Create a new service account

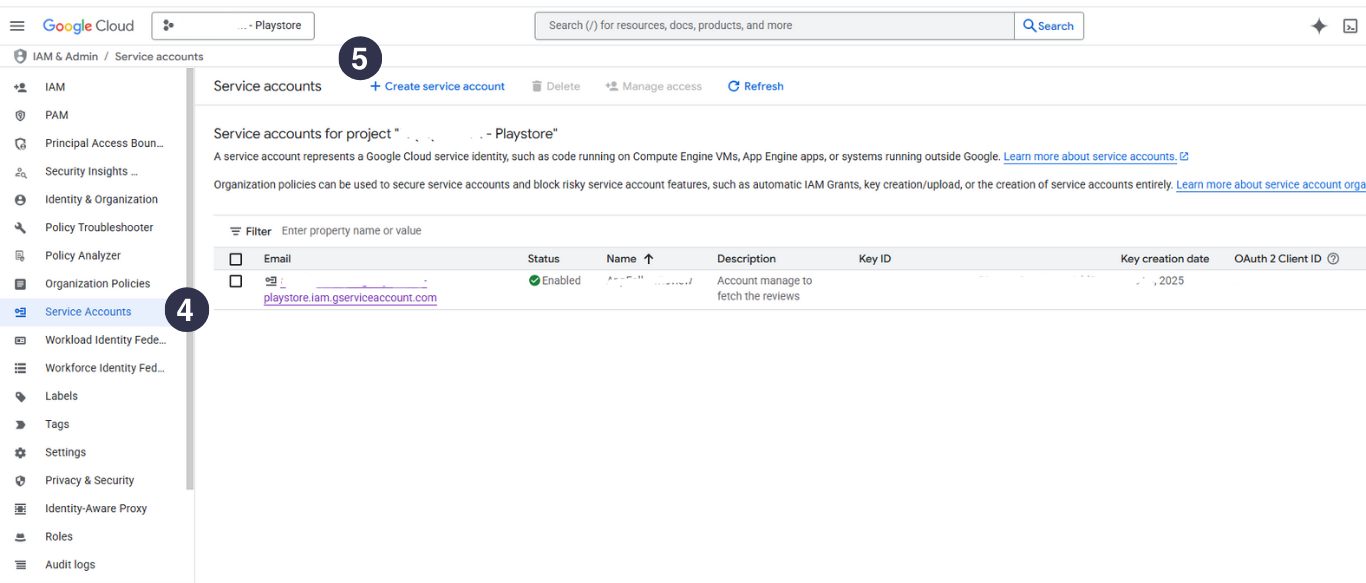(437, 86)
